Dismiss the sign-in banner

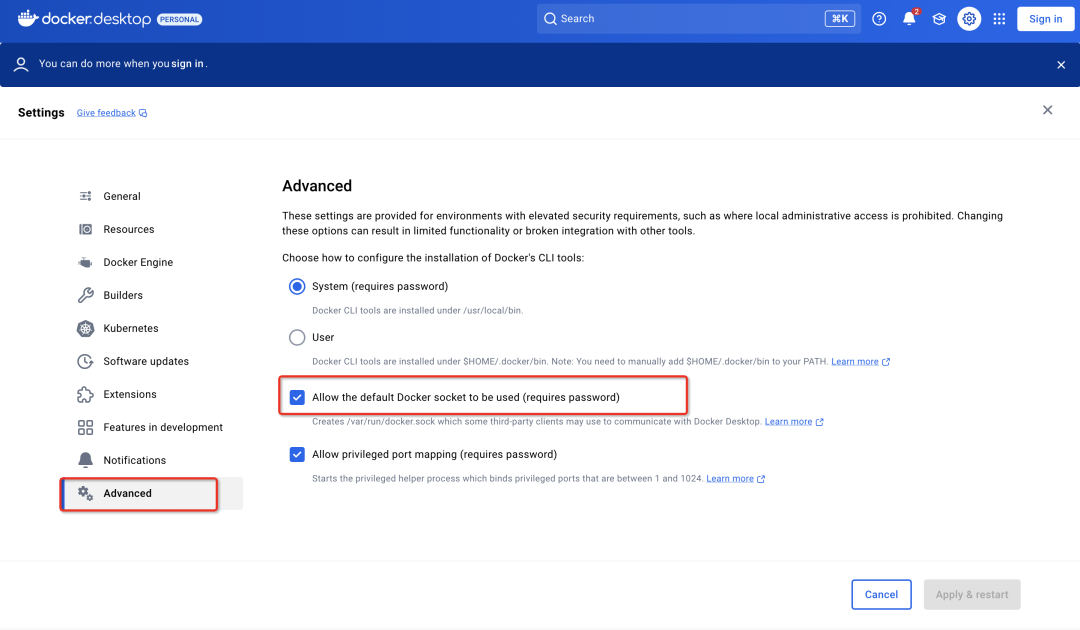[x=1061, y=65]
